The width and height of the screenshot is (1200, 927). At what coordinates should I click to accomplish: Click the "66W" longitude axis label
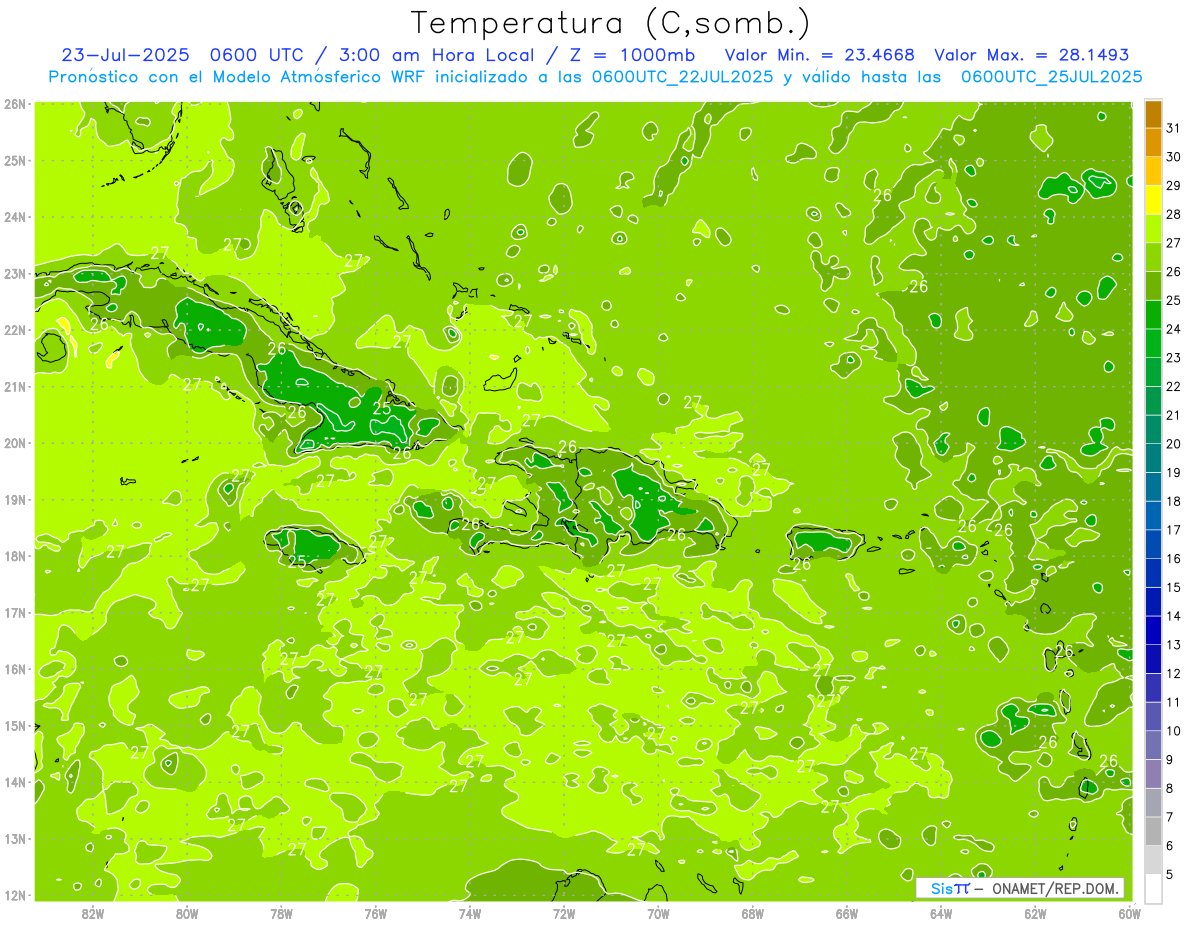pos(847,913)
